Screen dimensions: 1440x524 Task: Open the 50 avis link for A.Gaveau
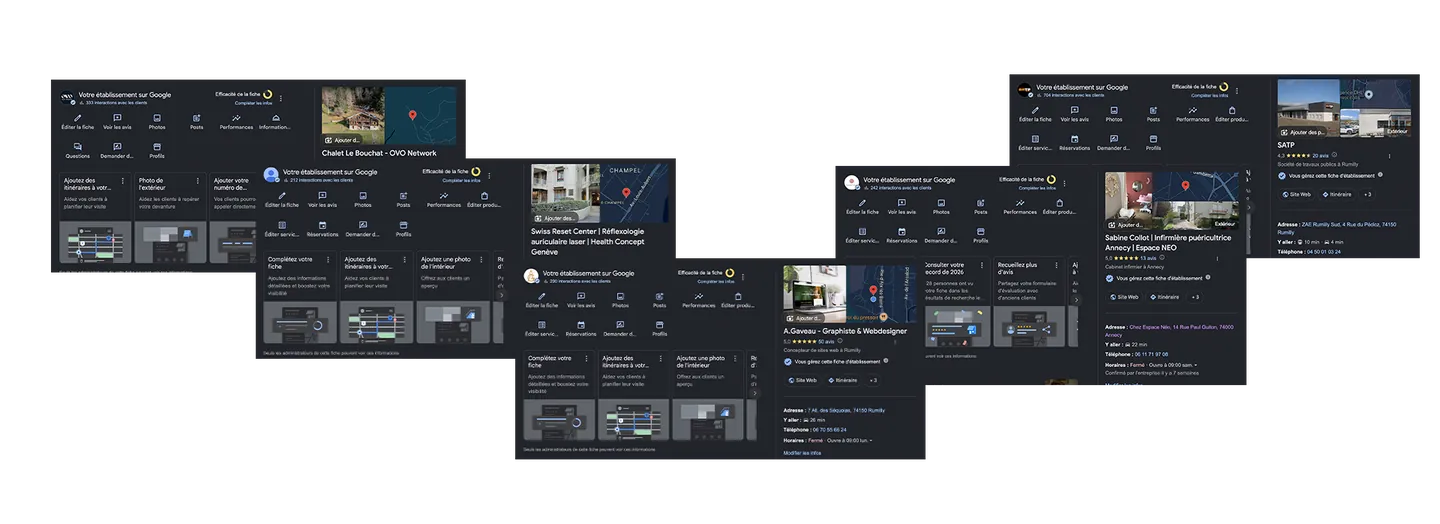click(826, 341)
